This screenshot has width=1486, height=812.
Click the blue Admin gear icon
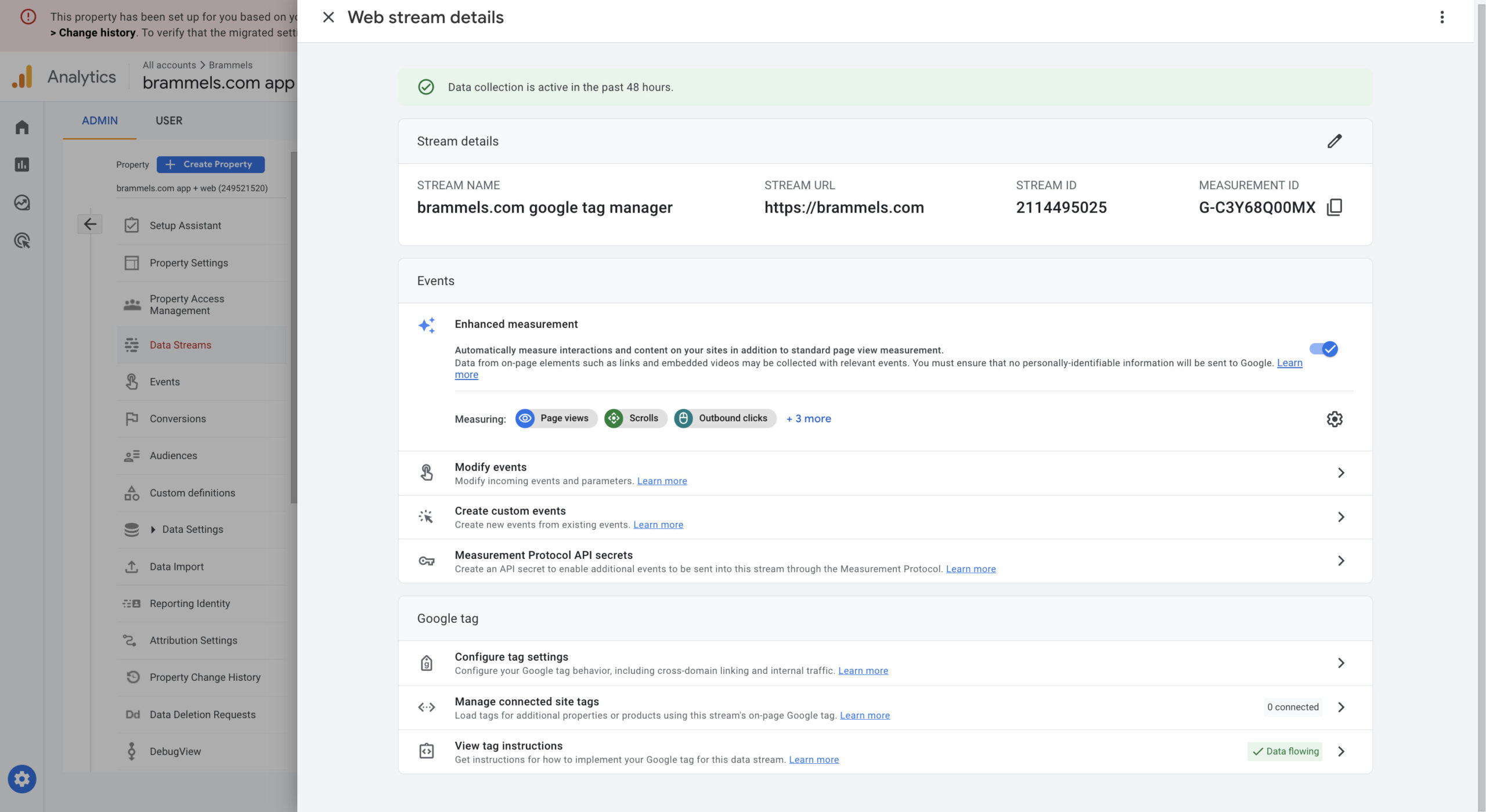(x=22, y=778)
